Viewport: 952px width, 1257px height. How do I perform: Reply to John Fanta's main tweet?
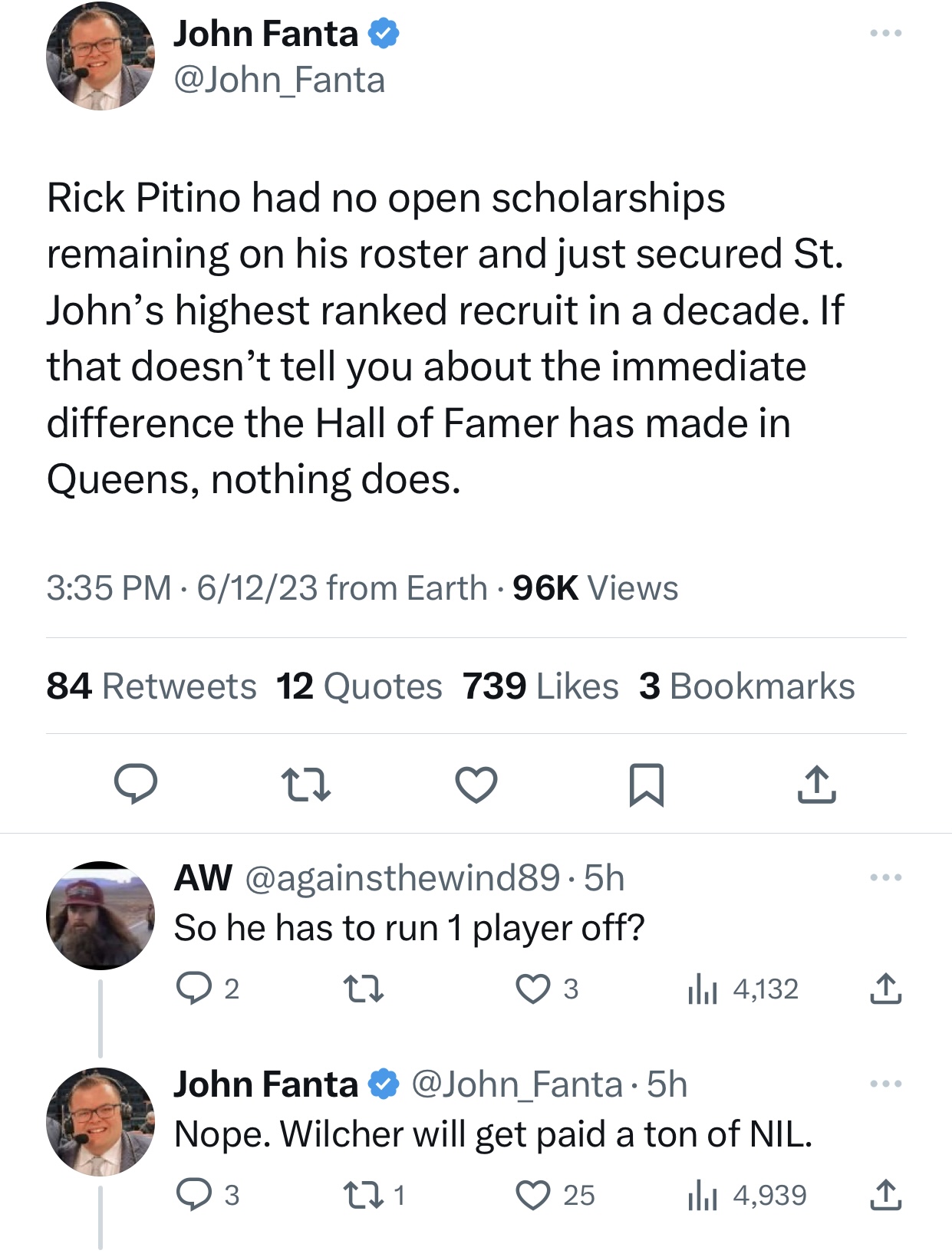136,784
